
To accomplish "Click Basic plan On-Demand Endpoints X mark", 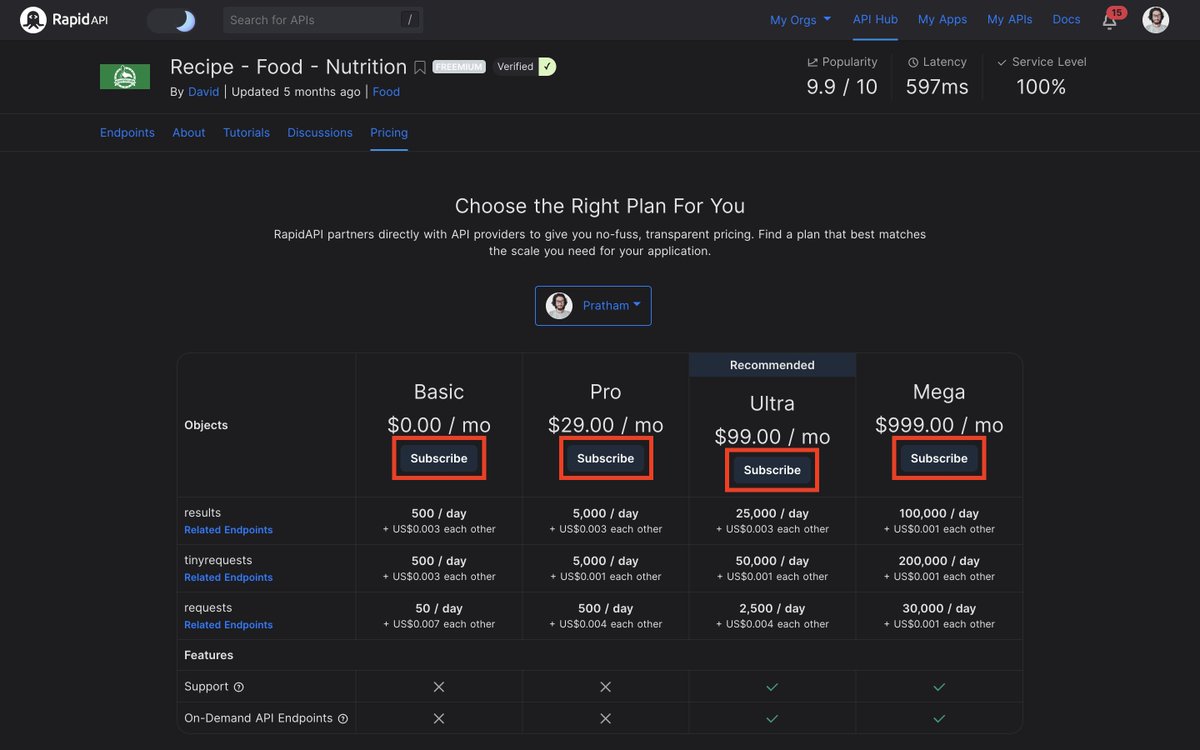I will click(439, 719).
